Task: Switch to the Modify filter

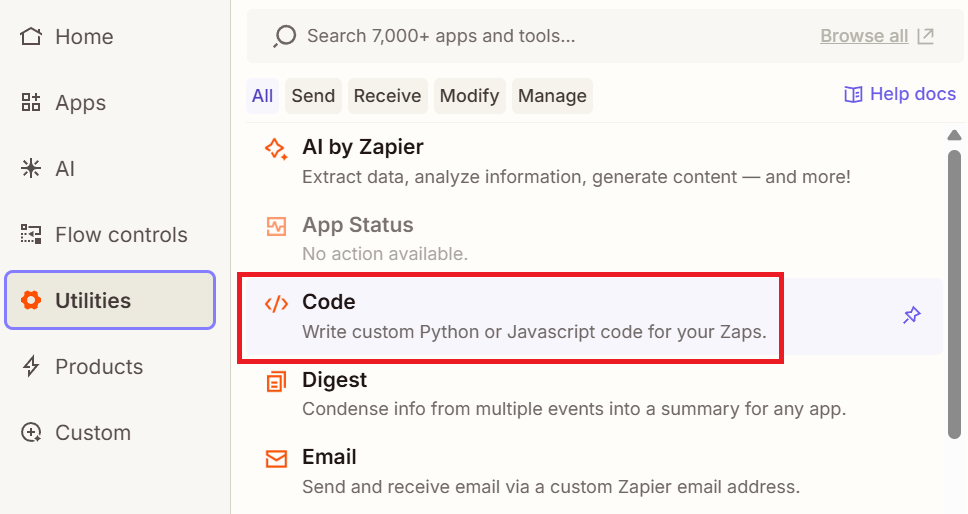Action: (x=469, y=96)
